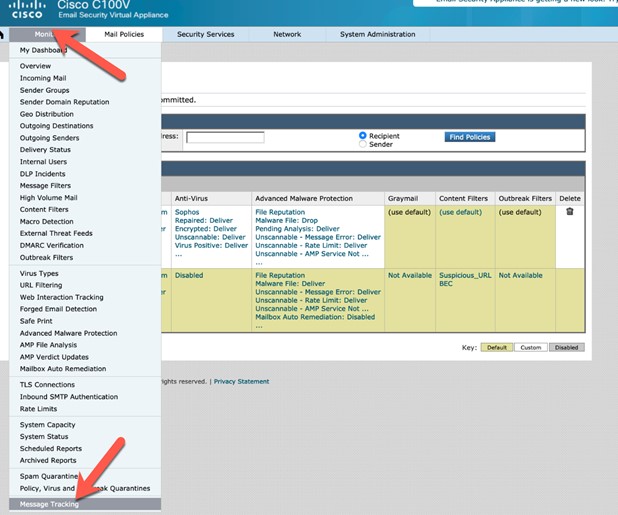Click Malware File: Drop text
Viewport: 618px width, 515px height.
287,220
